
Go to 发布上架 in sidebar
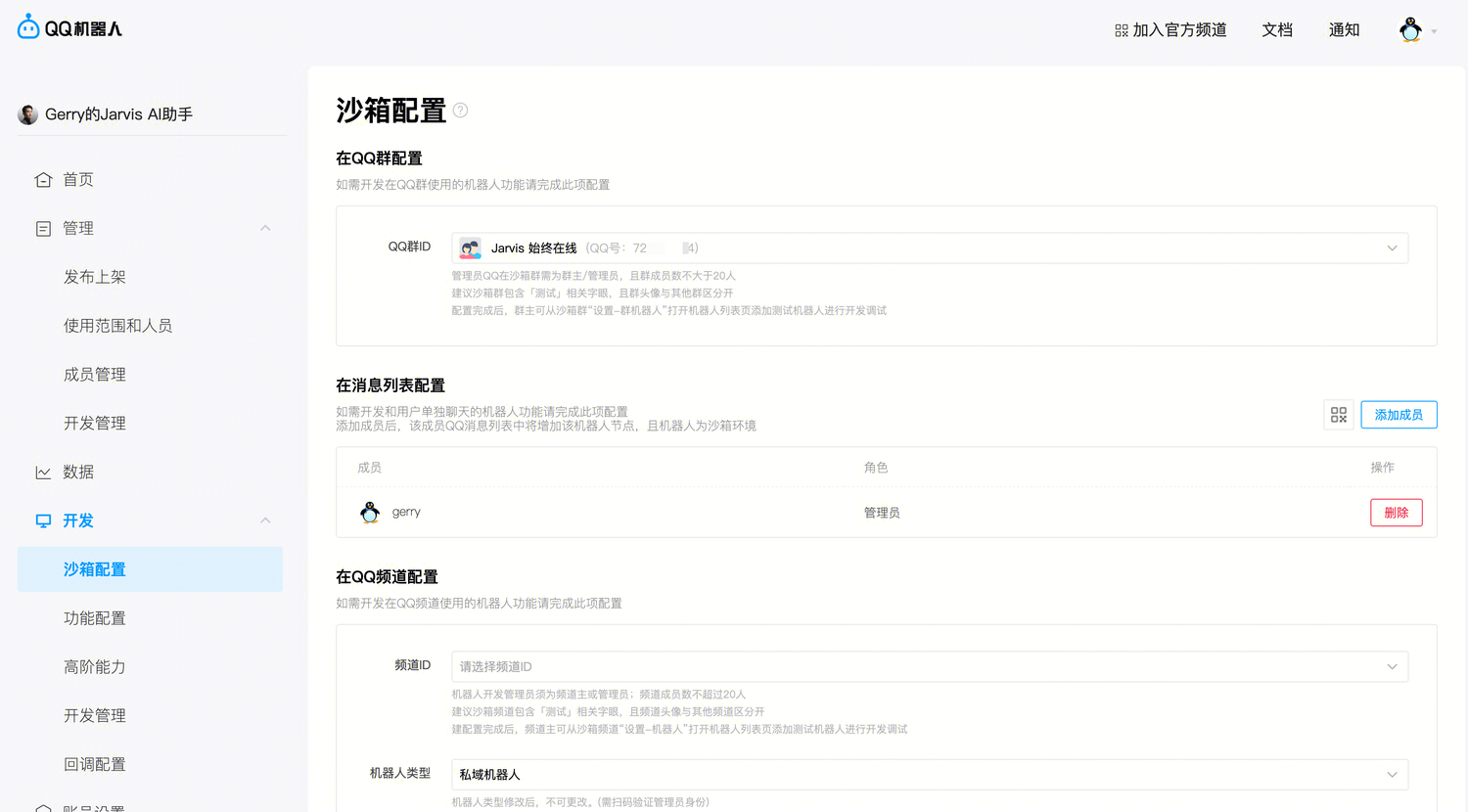[x=95, y=277]
